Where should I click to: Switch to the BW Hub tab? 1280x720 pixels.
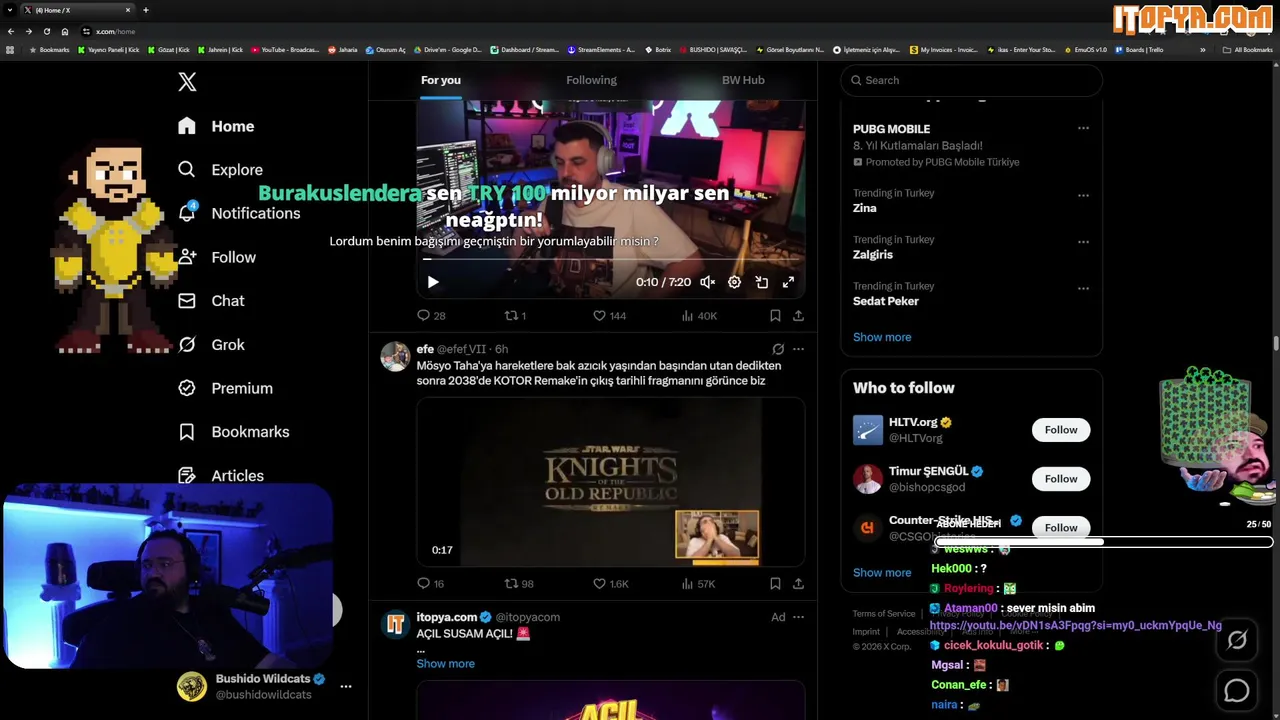(743, 80)
